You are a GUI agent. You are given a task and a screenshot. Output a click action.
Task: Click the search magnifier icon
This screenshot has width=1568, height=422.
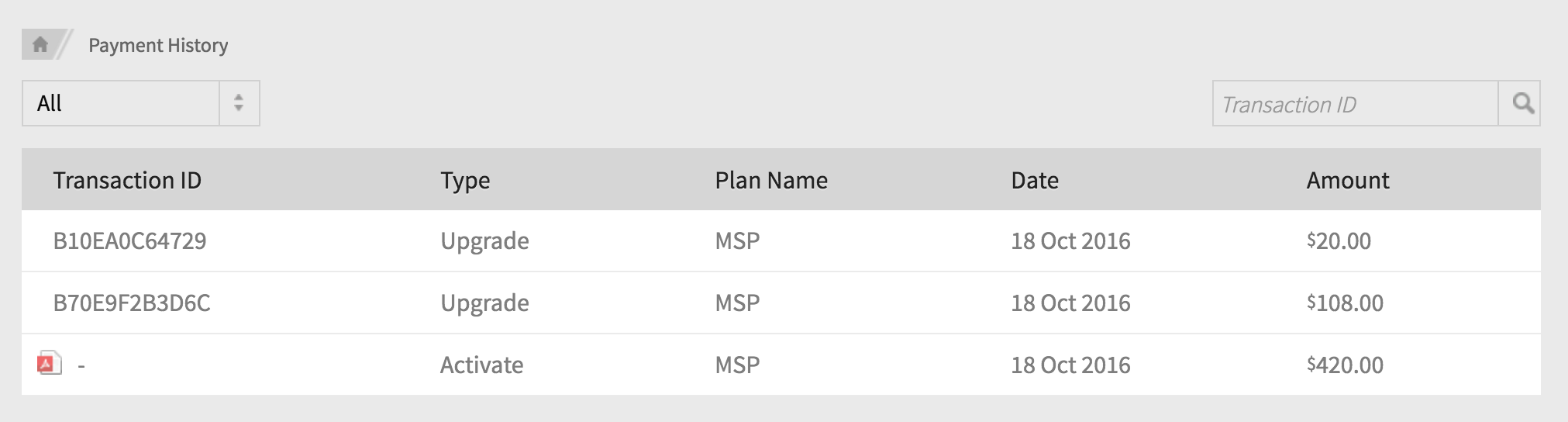(1521, 104)
